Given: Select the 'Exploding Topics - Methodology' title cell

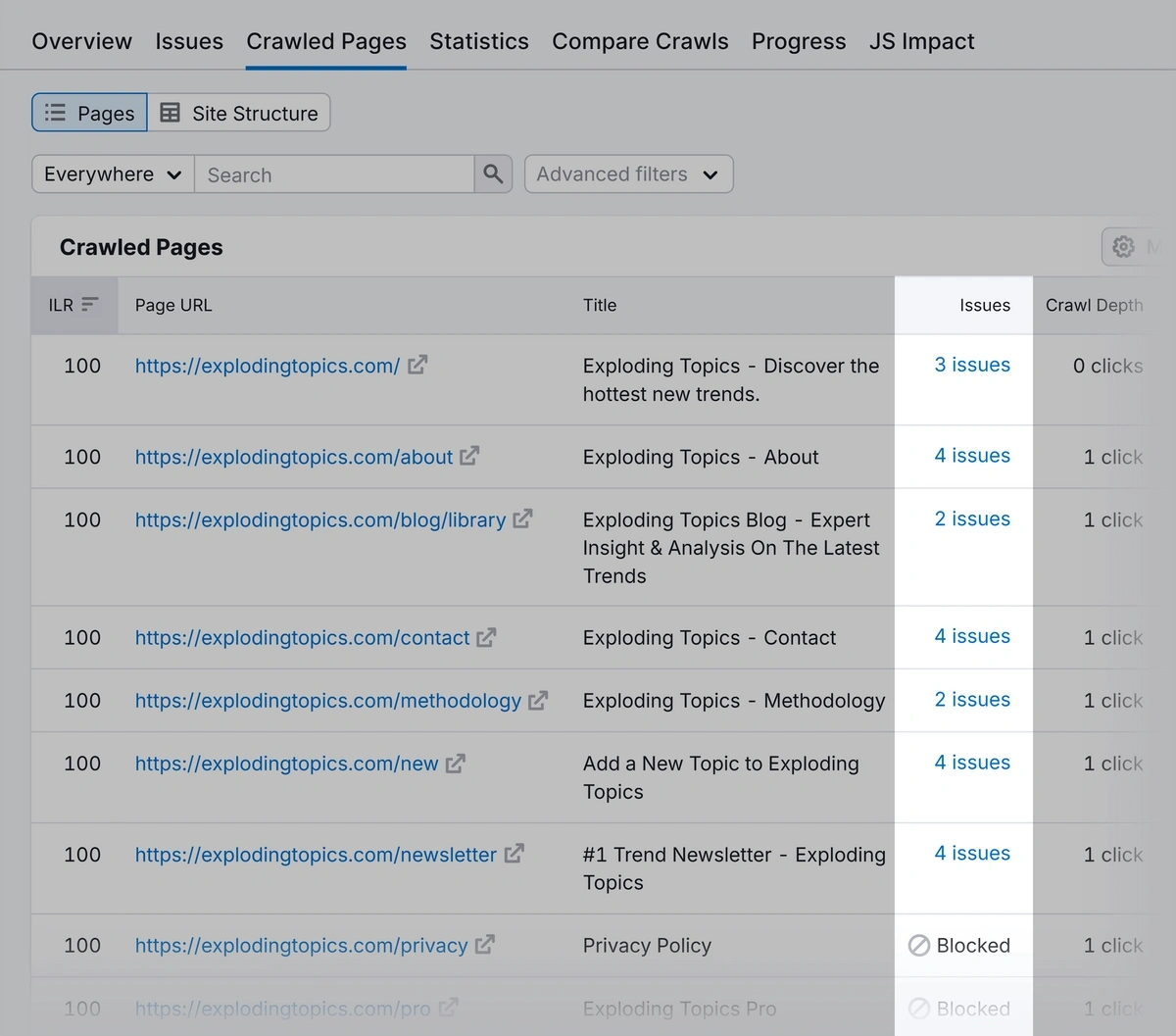Looking at the screenshot, I should click(x=734, y=701).
